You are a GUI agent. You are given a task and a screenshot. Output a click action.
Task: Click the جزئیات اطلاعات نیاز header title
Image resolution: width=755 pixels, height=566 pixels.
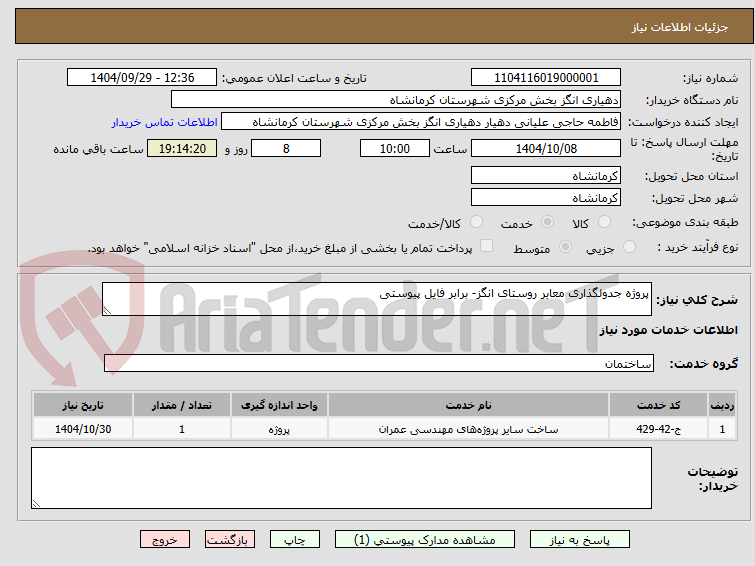pos(680,27)
